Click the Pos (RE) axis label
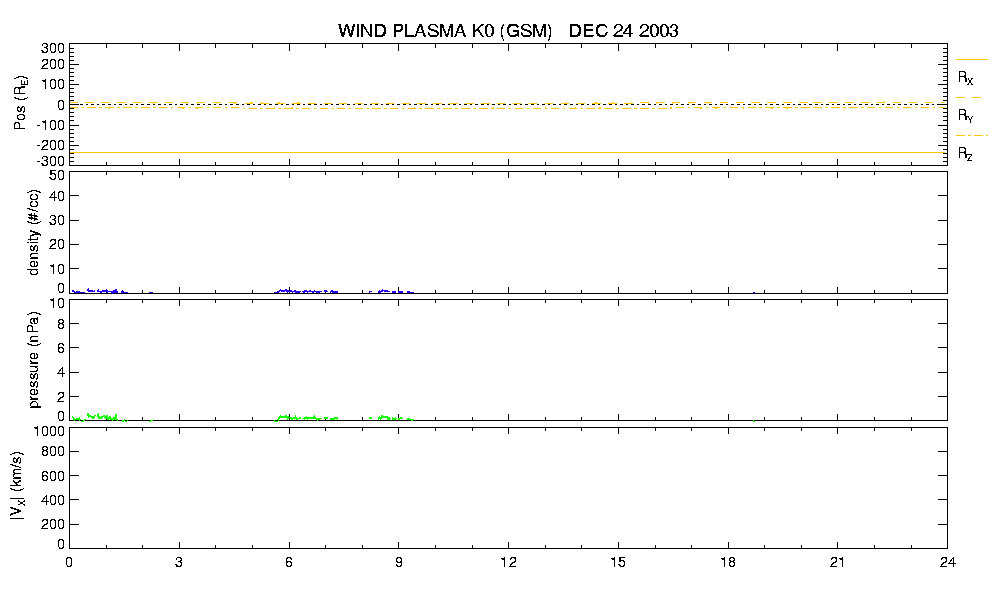The image size is (993, 600). [x=20, y=103]
